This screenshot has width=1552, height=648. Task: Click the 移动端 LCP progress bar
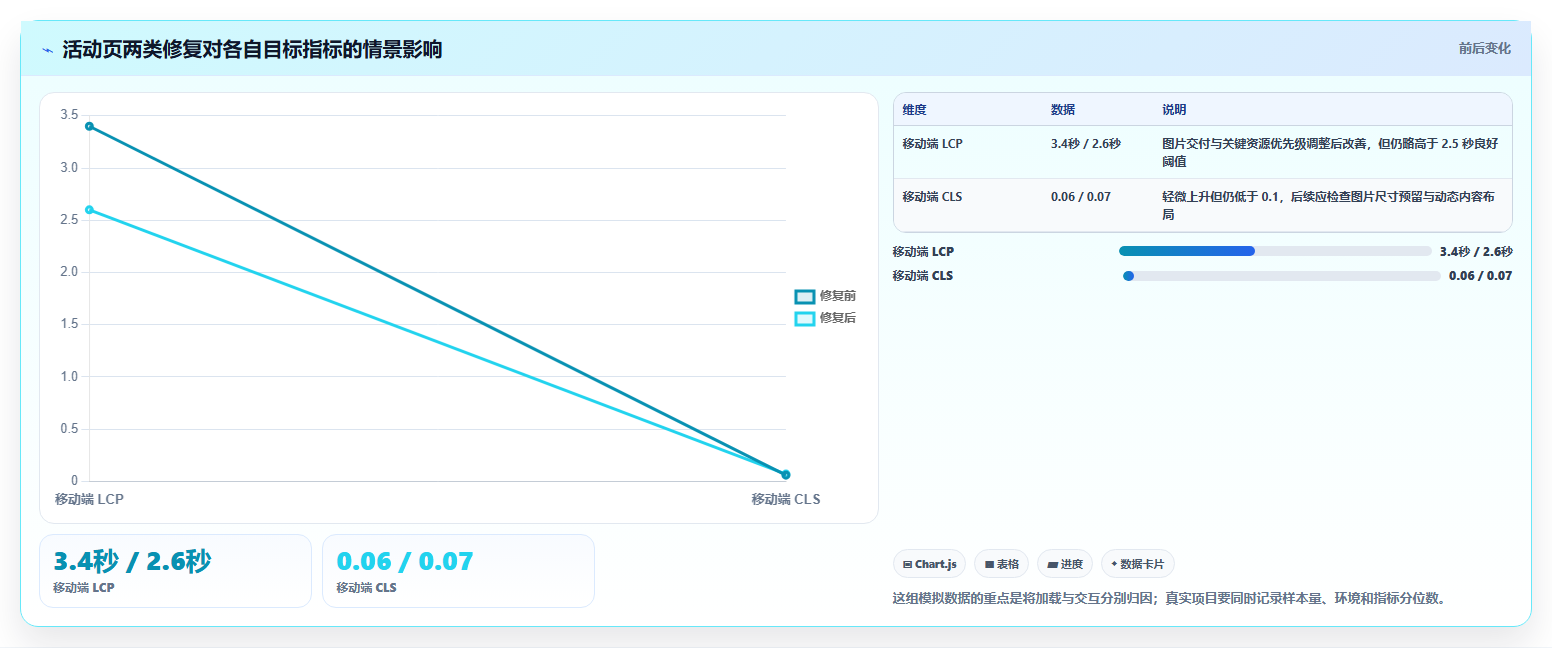[x=1275, y=251]
